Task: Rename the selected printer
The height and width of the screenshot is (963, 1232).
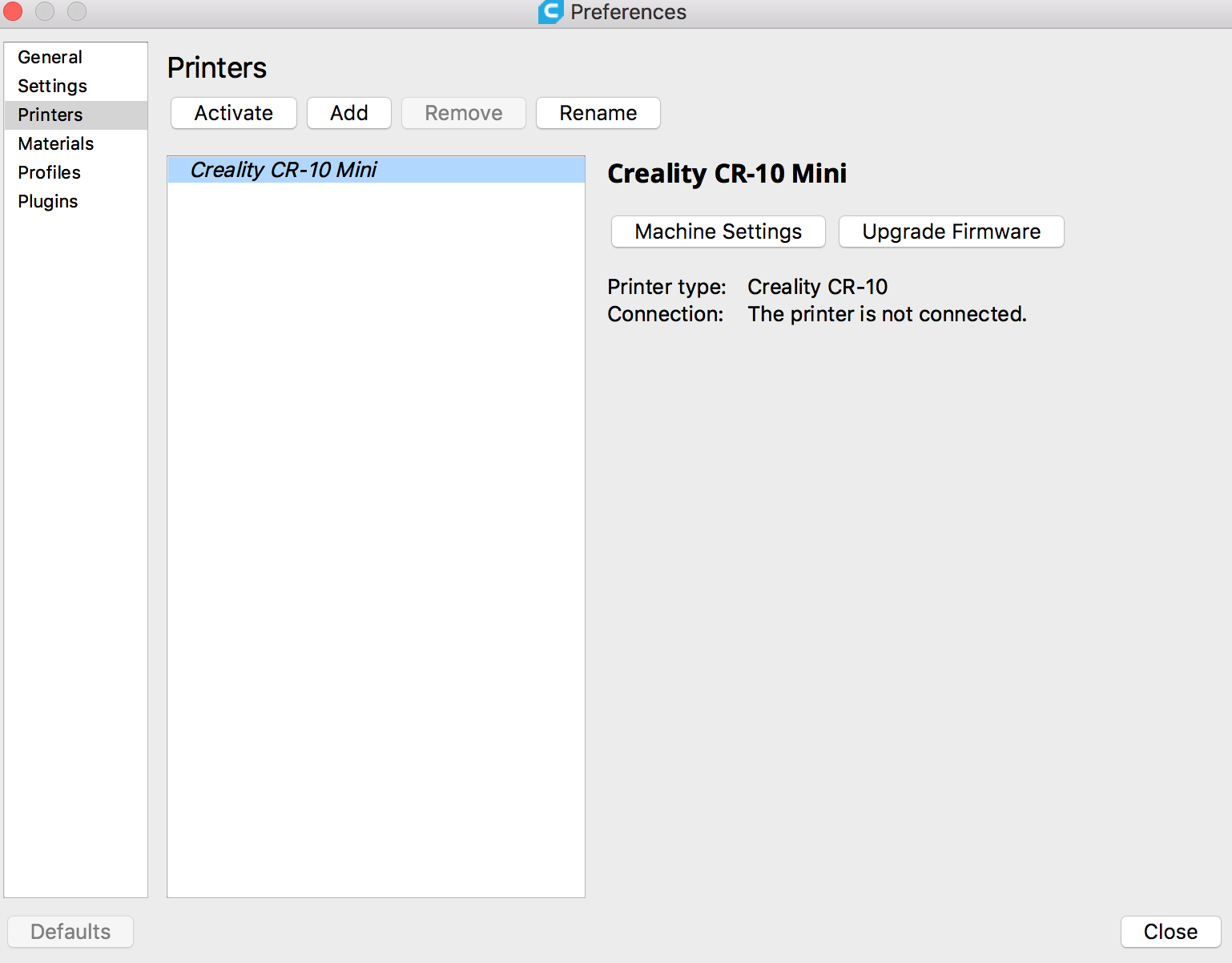Action: click(x=598, y=113)
